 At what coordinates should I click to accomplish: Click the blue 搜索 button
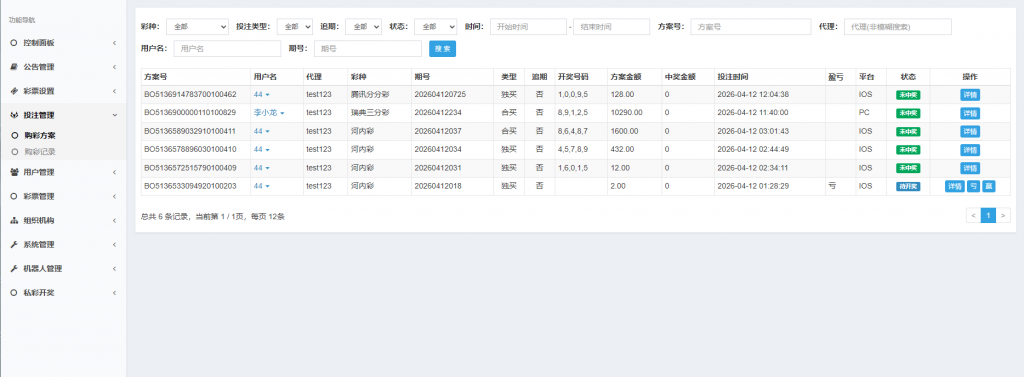point(442,48)
